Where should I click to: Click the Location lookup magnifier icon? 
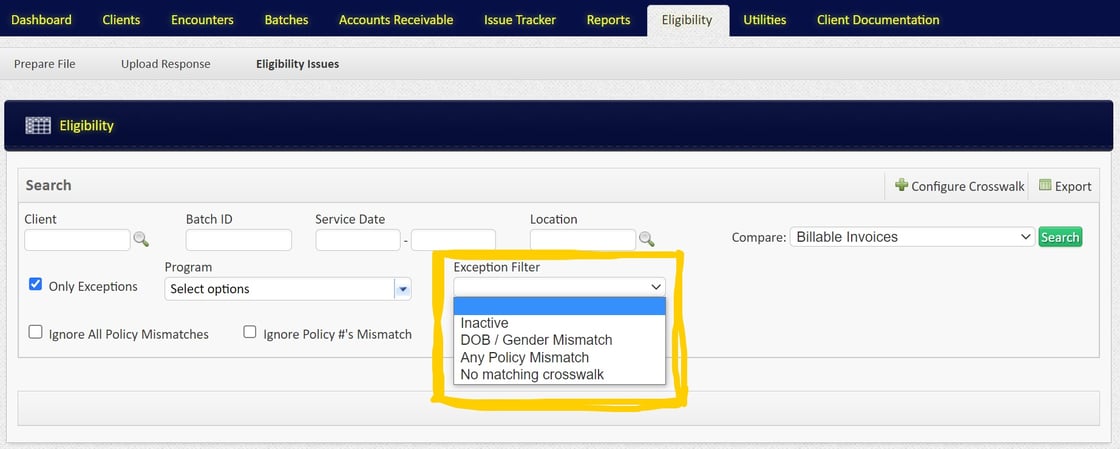(x=646, y=239)
